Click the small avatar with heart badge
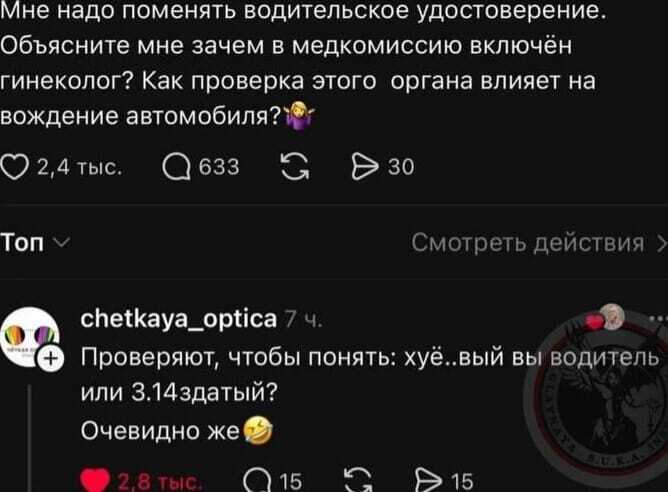 point(606,319)
